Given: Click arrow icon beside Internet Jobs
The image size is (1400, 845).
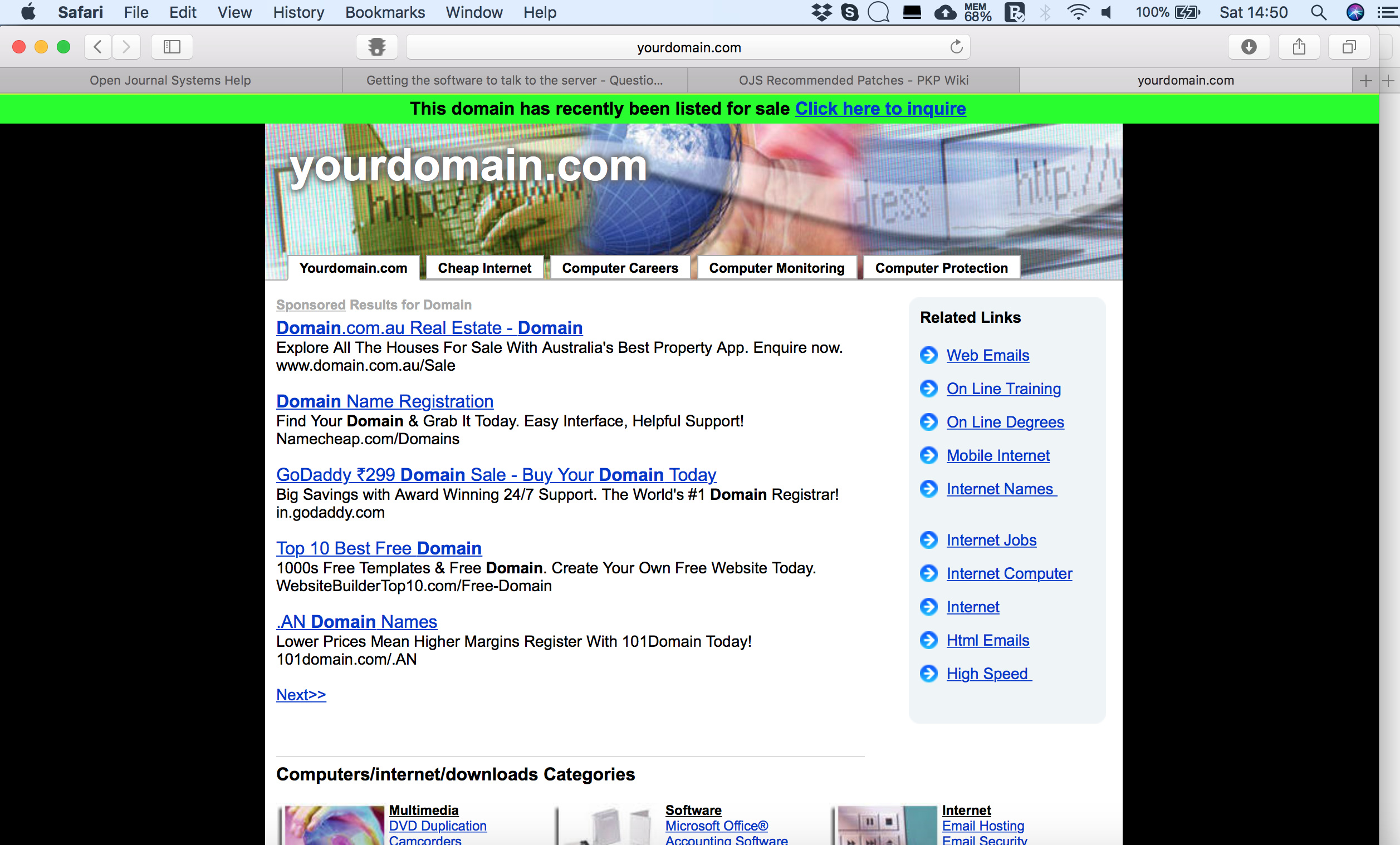Looking at the screenshot, I should (928, 539).
